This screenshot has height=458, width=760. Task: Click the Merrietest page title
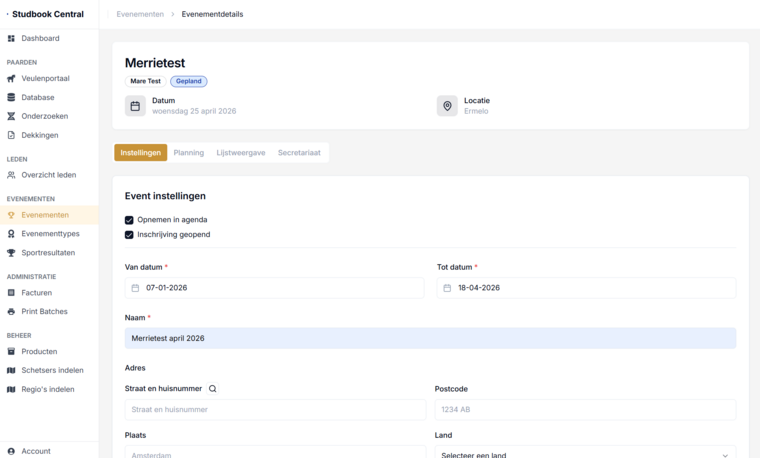tap(155, 63)
